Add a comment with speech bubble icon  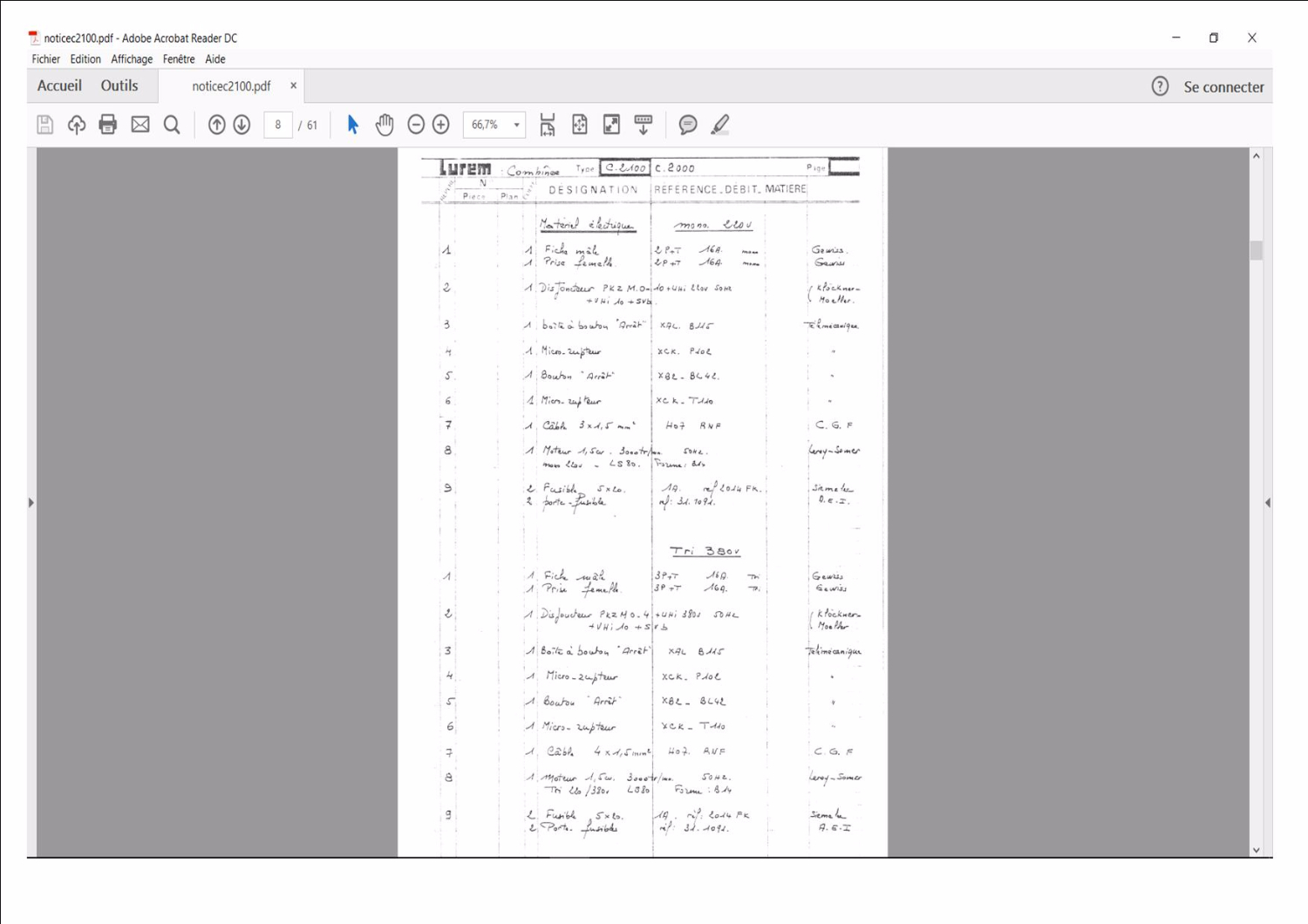688,125
